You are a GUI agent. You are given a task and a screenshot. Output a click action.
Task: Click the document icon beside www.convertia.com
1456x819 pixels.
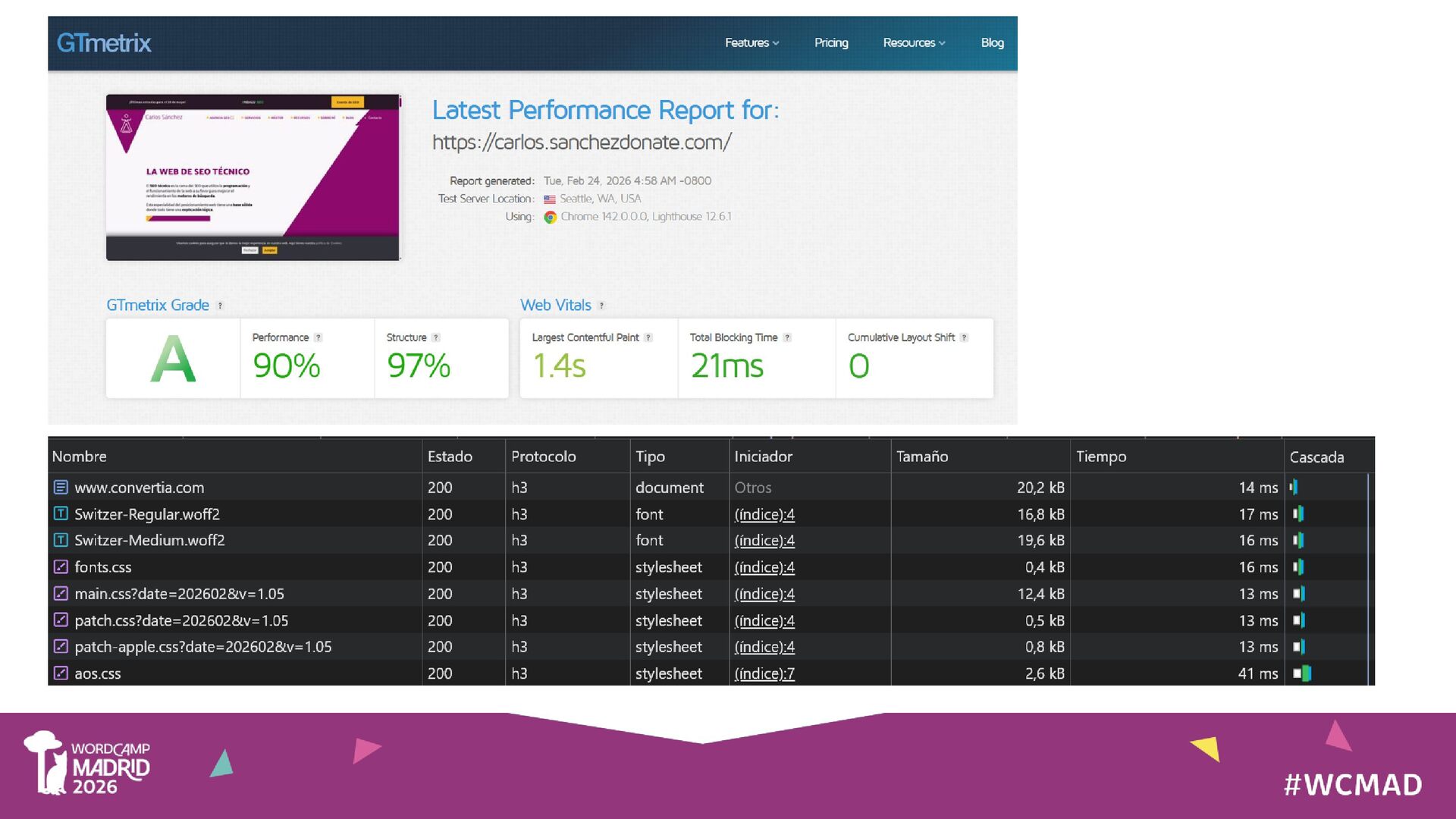(61, 488)
